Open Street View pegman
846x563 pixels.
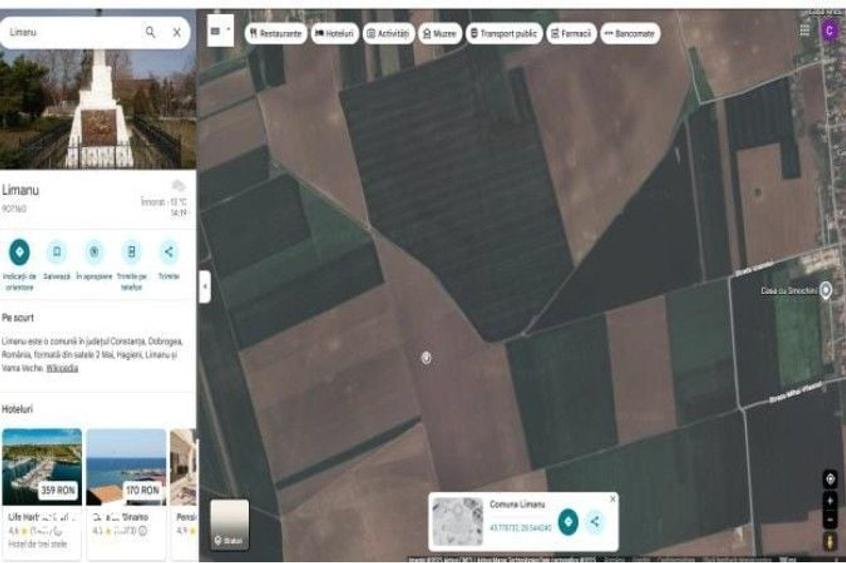point(830,541)
